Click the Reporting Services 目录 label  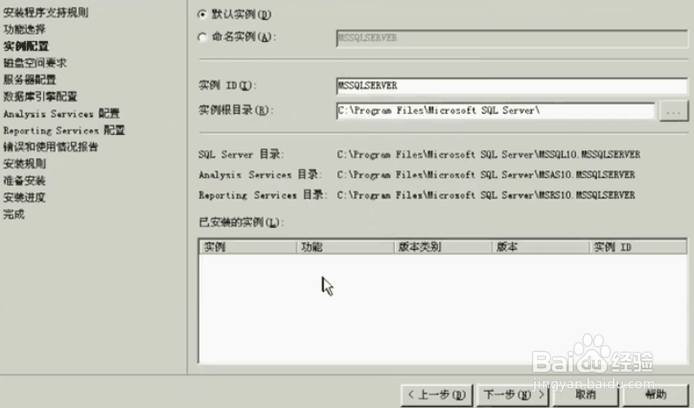click(263, 195)
